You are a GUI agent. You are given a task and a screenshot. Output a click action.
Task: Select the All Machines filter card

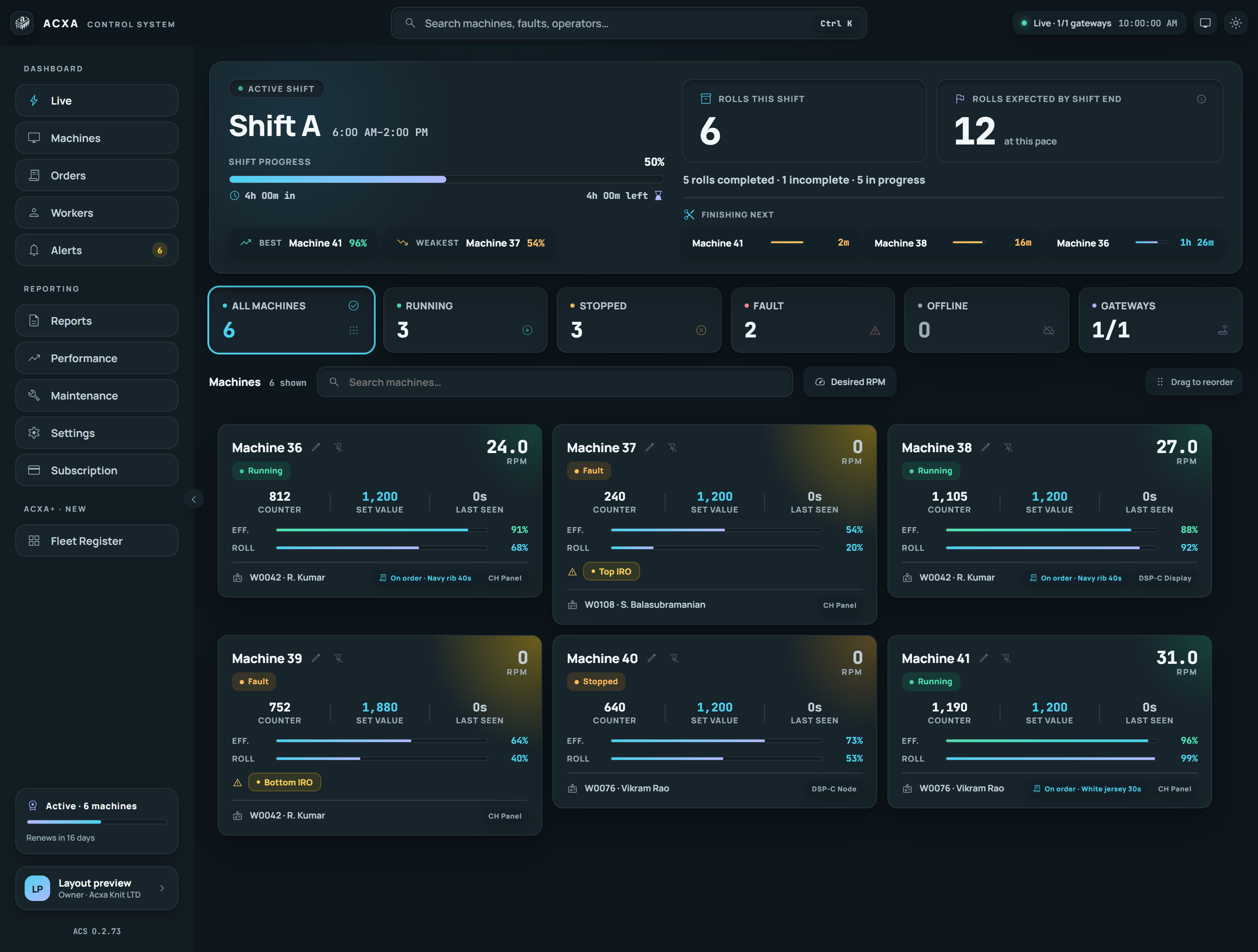point(291,320)
